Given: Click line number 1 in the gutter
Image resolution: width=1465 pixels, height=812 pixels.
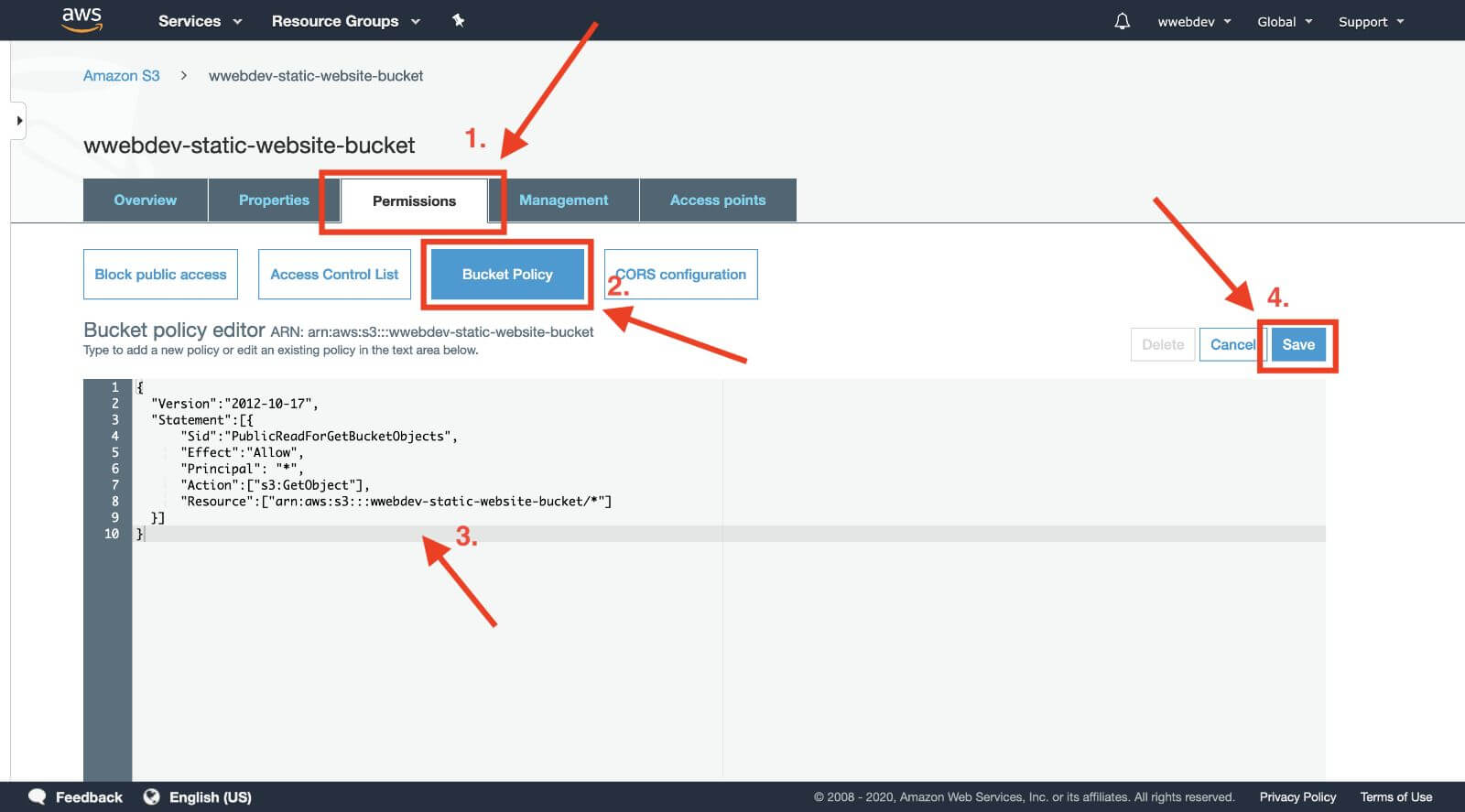Looking at the screenshot, I should tap(114, 387).
